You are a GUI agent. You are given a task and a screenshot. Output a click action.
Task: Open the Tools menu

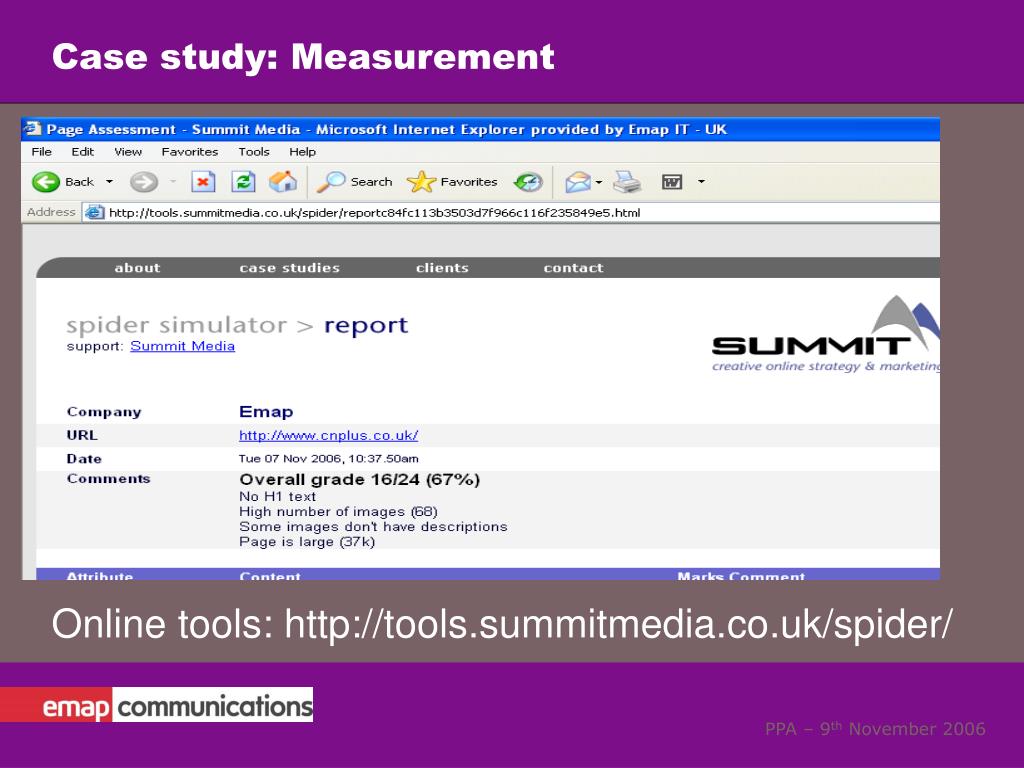[253, 152]
